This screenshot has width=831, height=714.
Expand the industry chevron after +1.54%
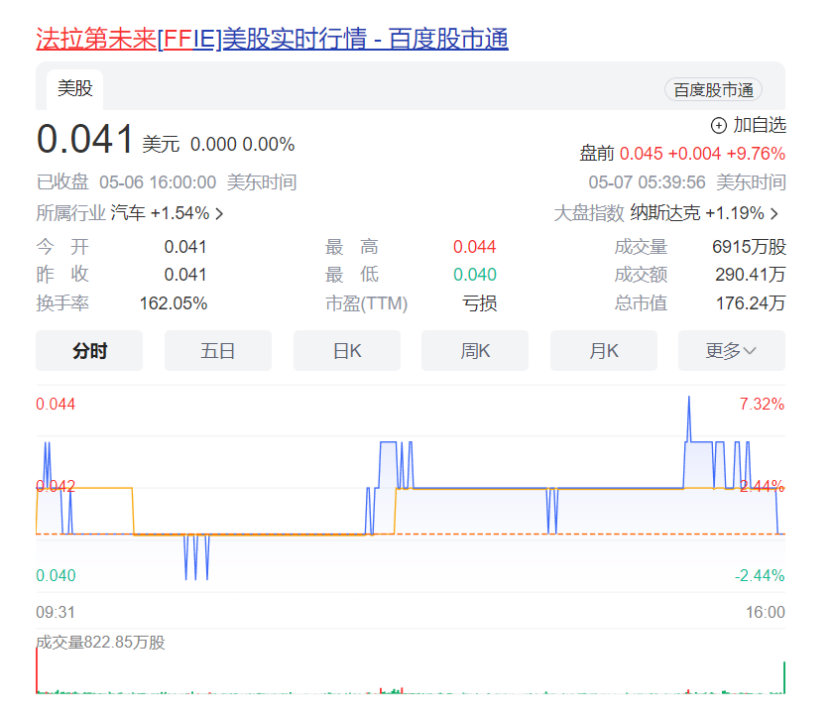point(219,214)
